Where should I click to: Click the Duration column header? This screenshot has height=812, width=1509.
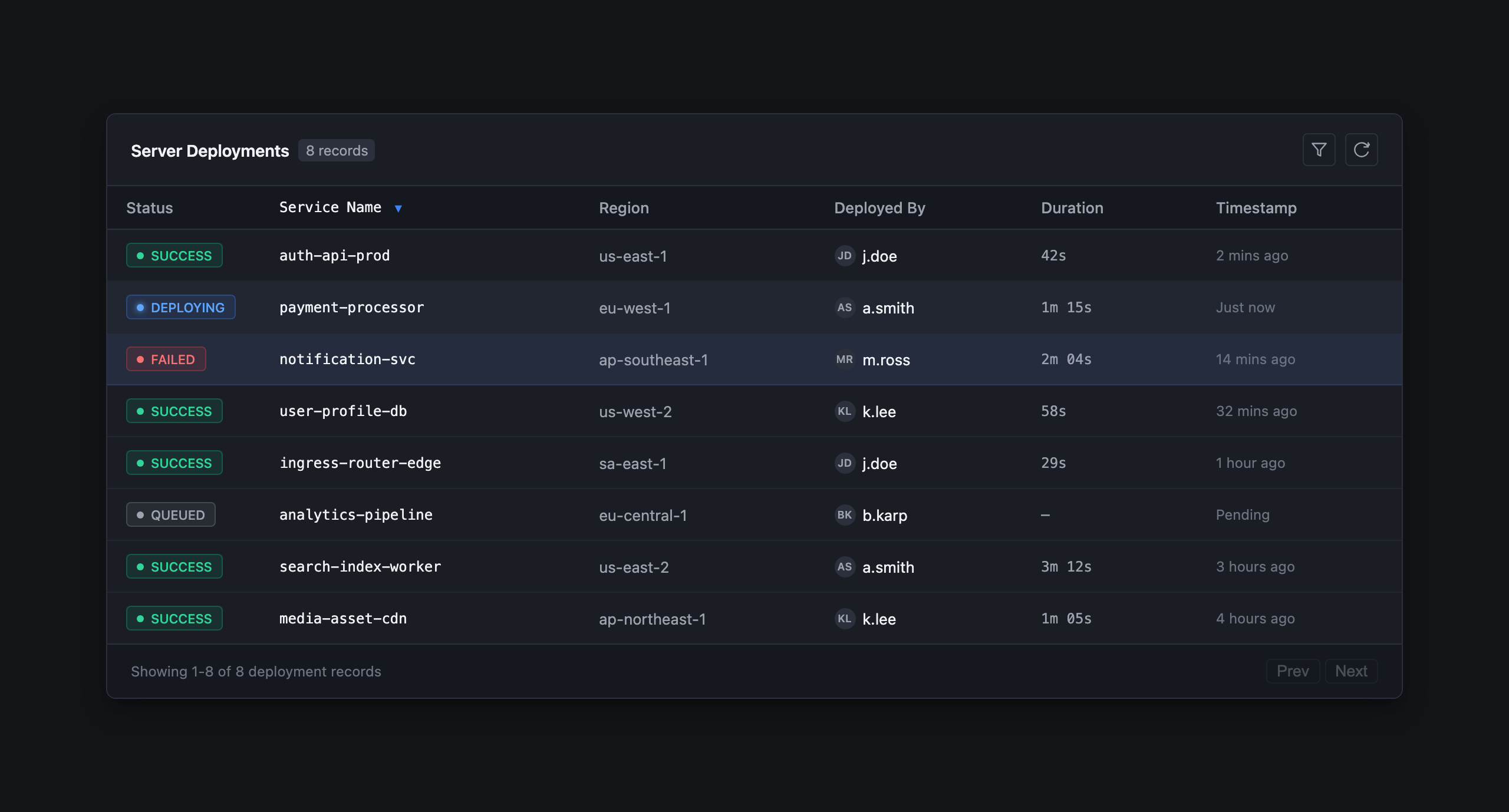click(x=1072, y=208)
